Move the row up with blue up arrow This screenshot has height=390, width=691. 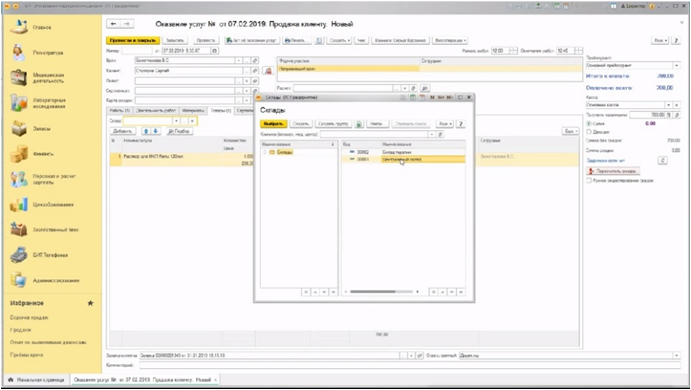[146, 131]
